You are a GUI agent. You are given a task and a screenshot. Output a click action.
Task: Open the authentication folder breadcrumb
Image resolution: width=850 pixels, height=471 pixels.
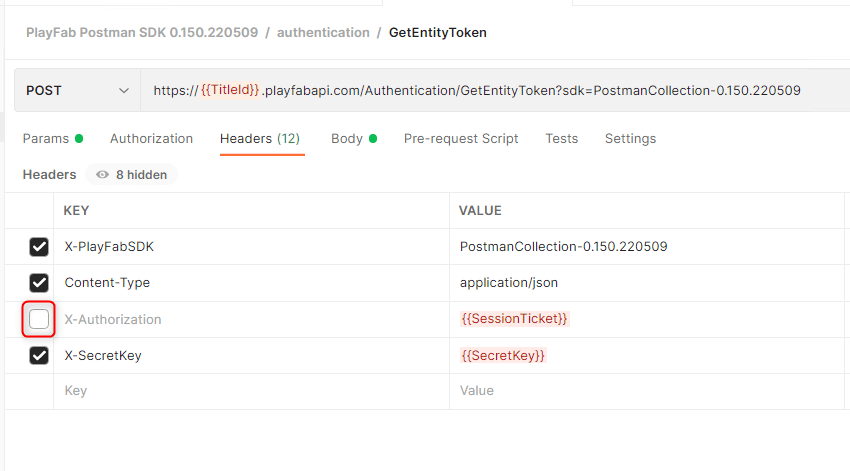point(323,33)
